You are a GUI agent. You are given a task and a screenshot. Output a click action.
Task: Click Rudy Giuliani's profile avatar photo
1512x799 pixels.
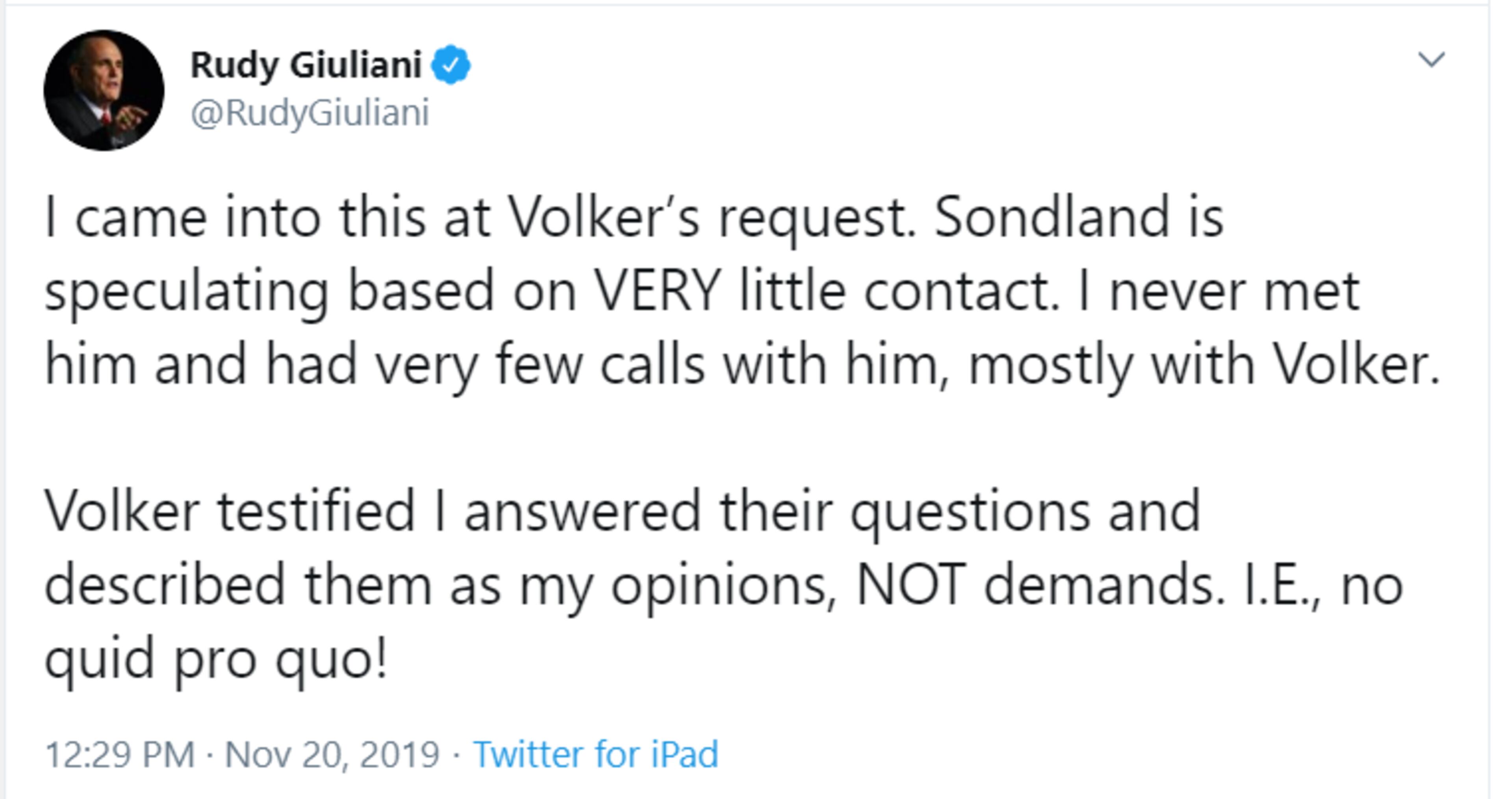pyautogui.click(x=104, y=91)
